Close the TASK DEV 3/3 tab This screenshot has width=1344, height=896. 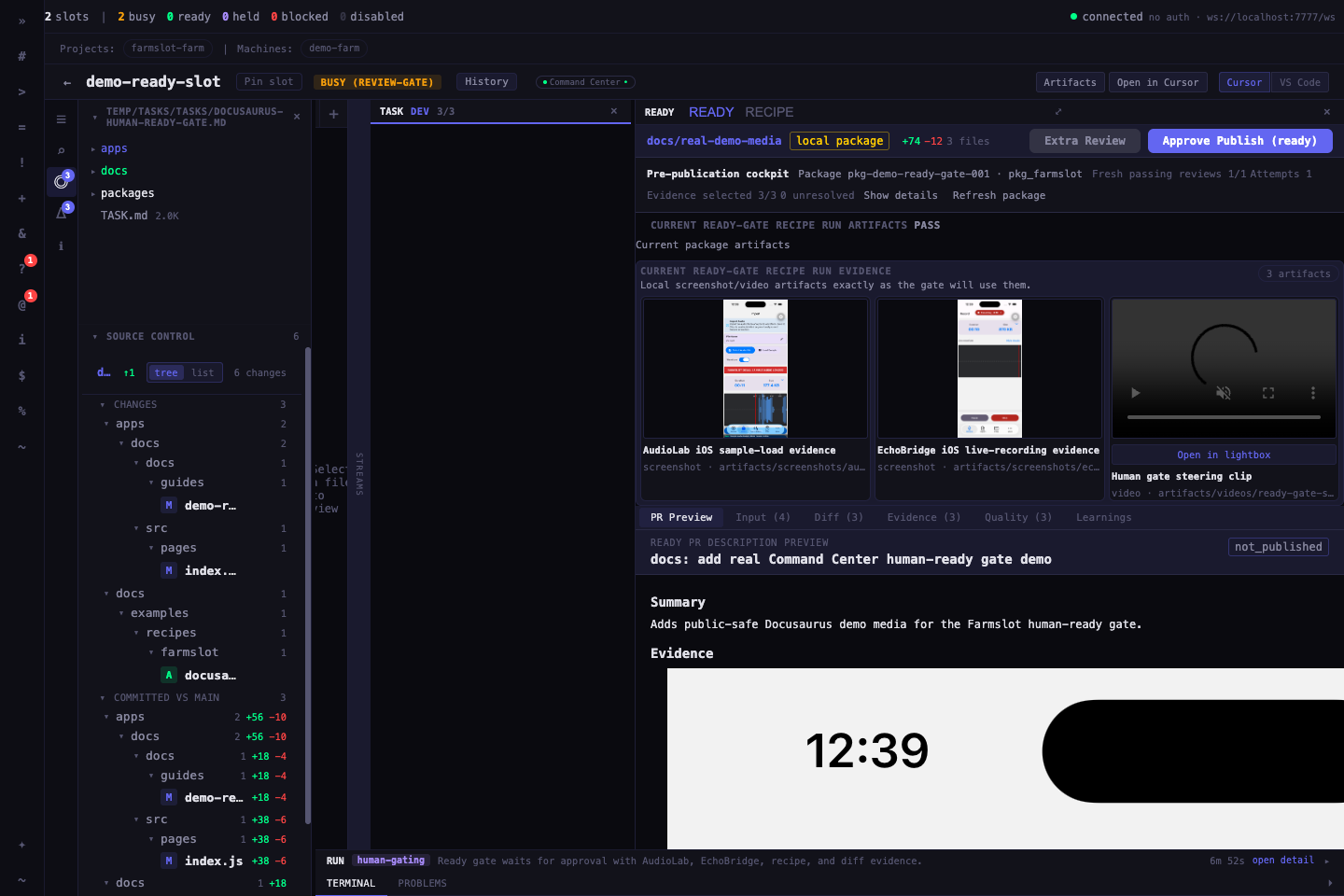(x=613, y=111)
